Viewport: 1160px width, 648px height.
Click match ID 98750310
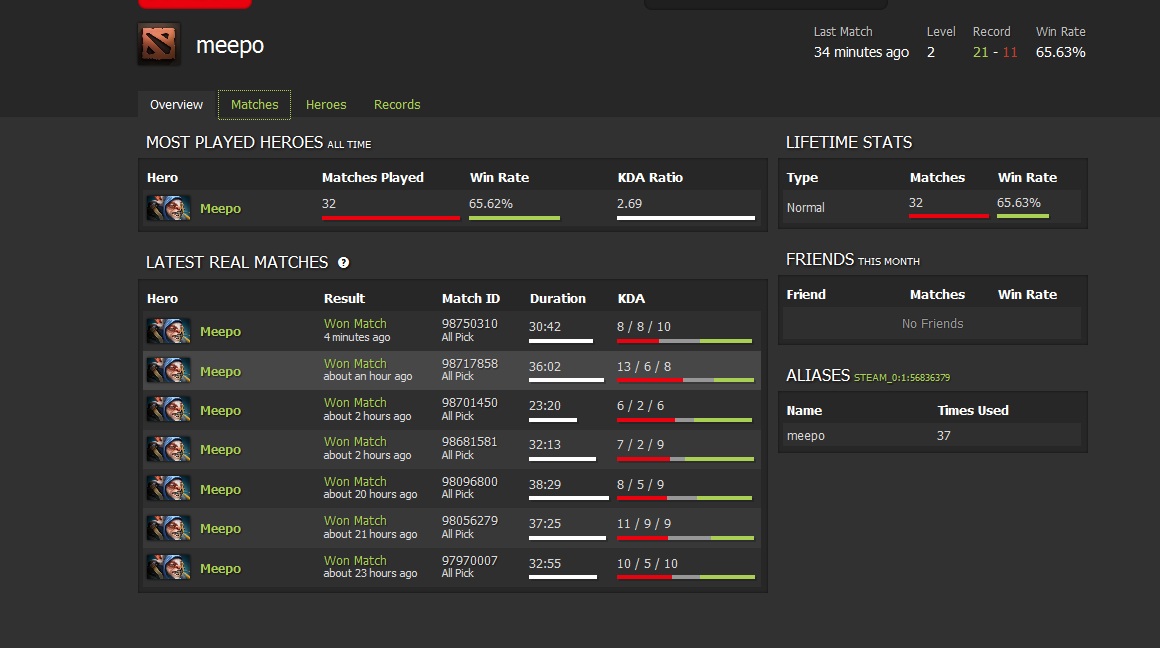point(470,324)
